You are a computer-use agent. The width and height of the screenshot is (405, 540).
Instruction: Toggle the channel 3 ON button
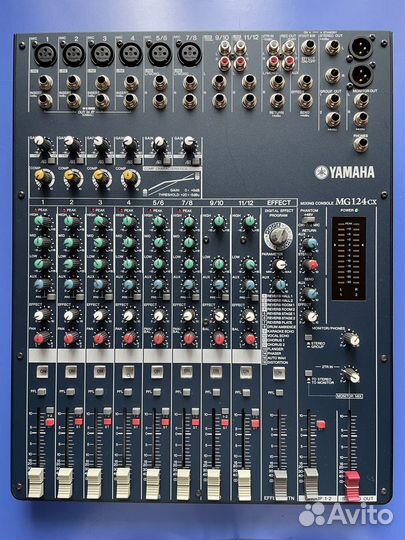(100, 371)
